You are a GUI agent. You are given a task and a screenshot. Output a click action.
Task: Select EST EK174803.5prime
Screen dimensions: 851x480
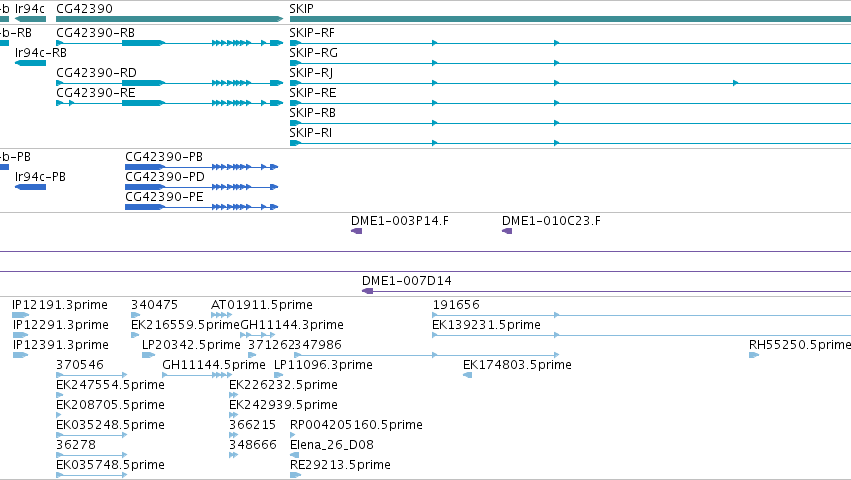click(x=467, y=375)
